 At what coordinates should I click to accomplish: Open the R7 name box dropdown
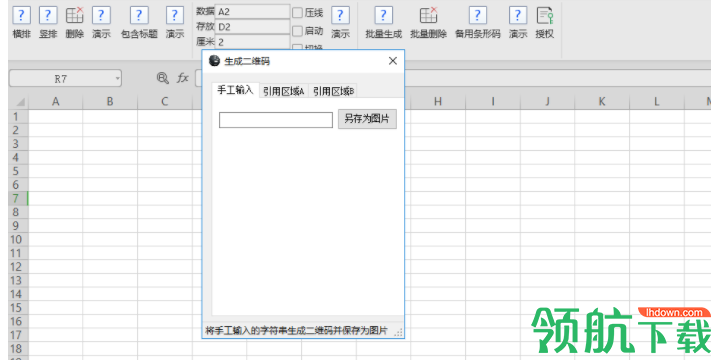click(117, 78)
